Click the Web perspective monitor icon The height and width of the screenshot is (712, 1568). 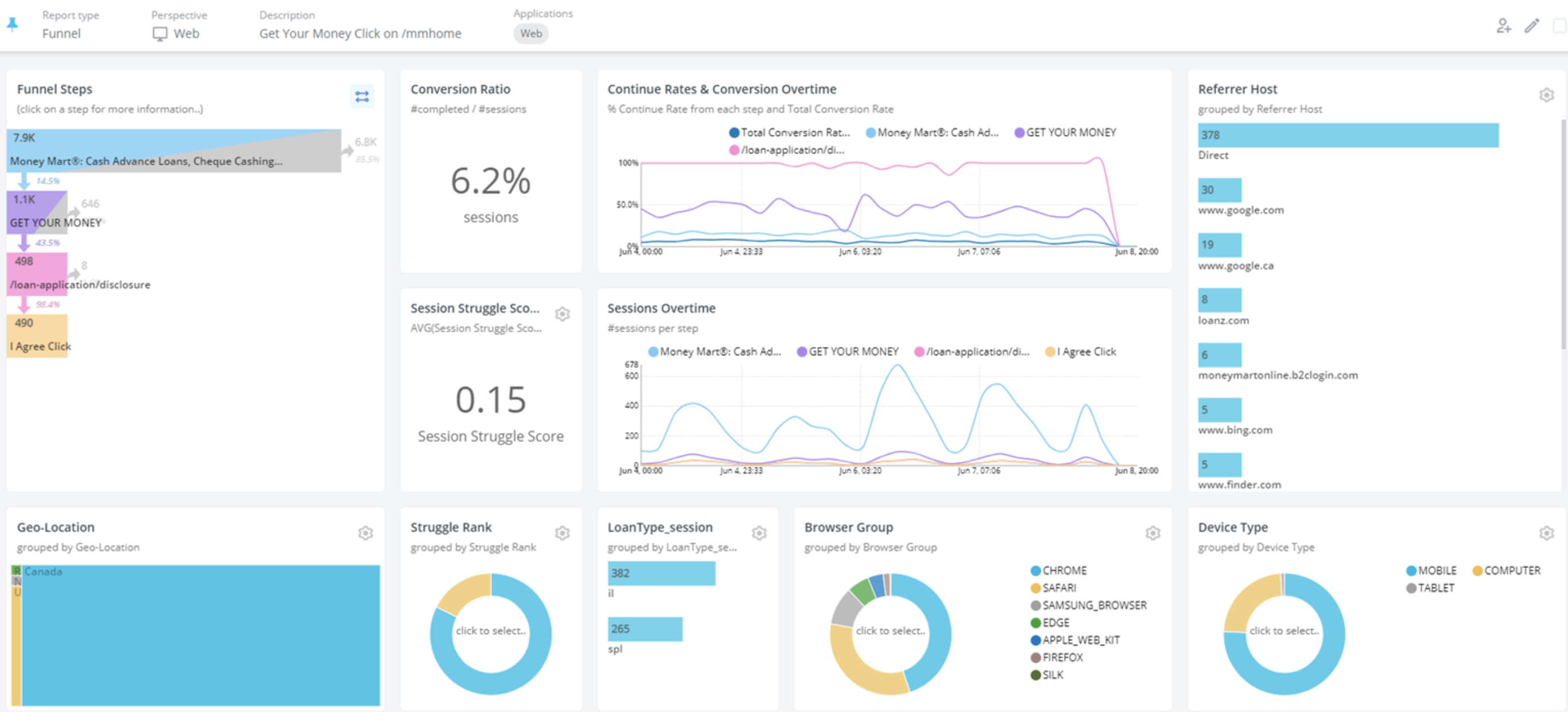tap(160, 34)
